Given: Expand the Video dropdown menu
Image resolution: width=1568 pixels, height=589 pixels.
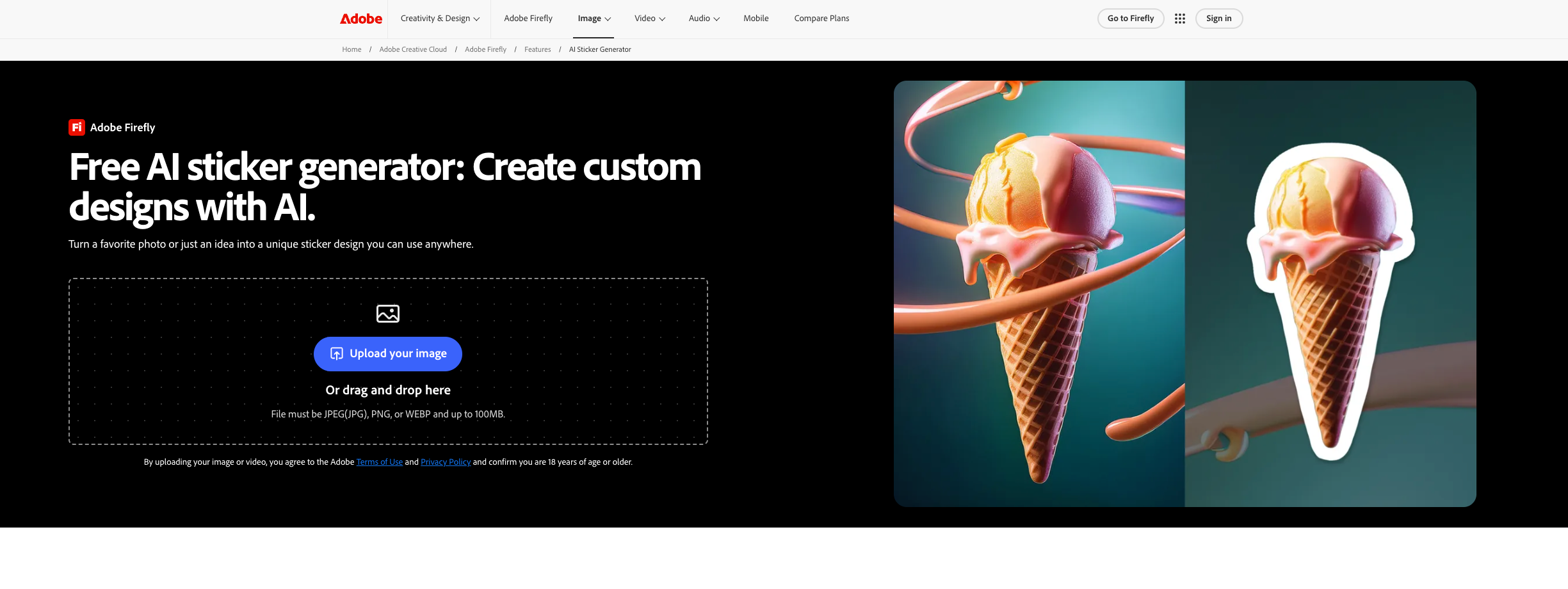Looking at the screenshot, I should click(x=650, y=19).
